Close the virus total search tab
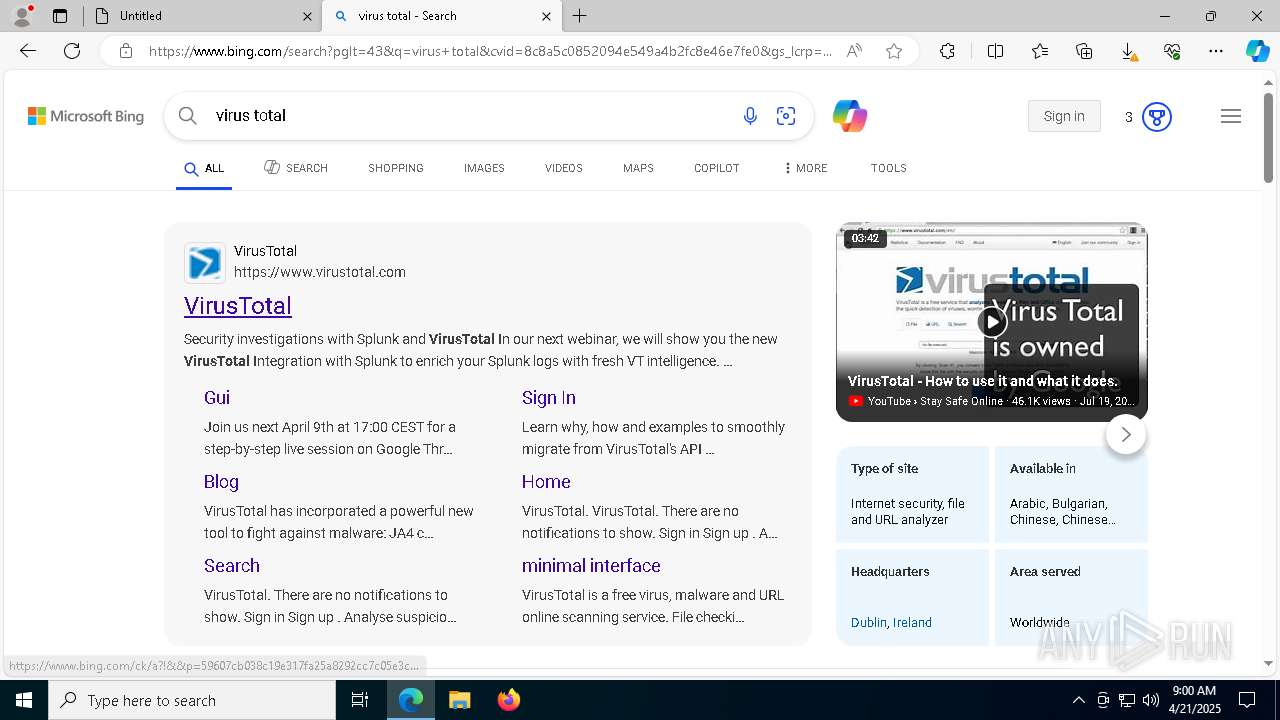 [546, 16]
